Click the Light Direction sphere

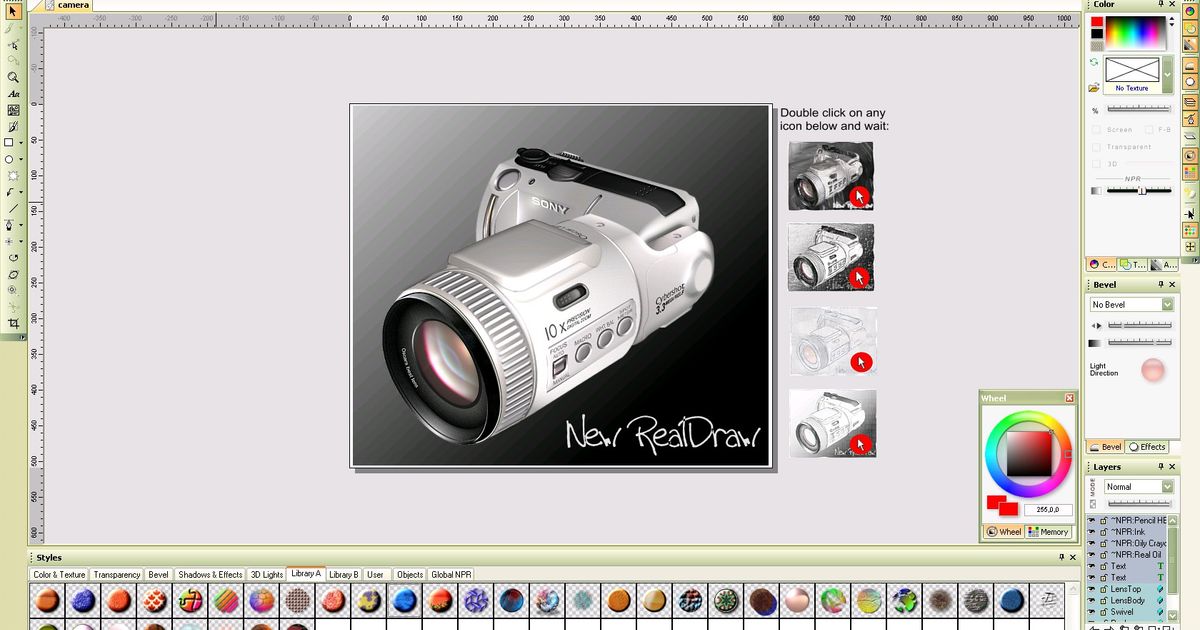coord(1153,370)
